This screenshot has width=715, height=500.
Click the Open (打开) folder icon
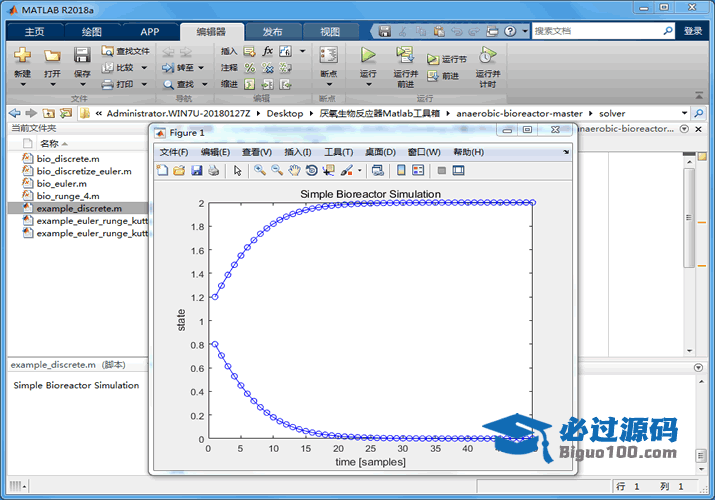52,56
